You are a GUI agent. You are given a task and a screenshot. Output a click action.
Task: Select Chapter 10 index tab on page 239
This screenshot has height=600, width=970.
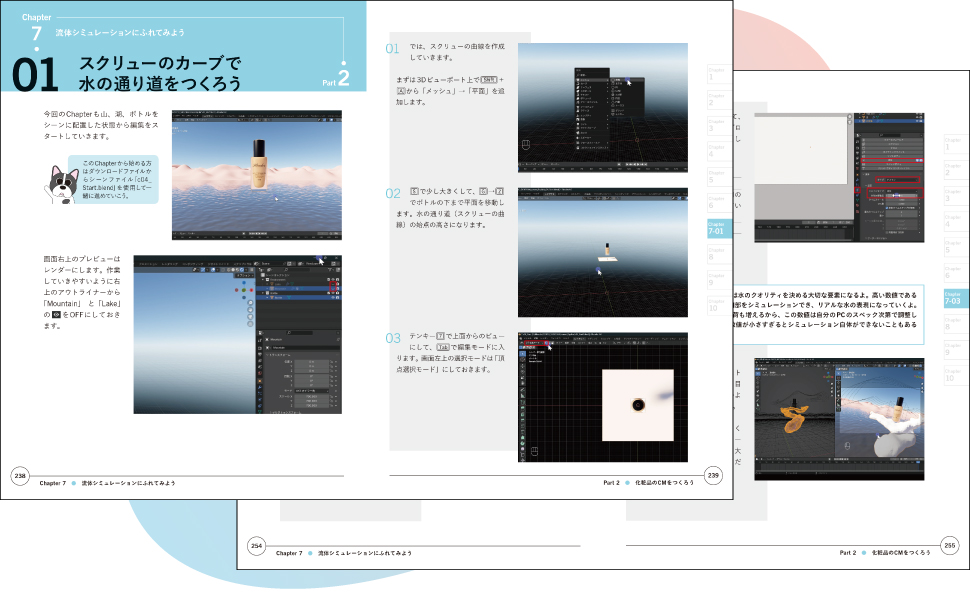click(718, 306)
